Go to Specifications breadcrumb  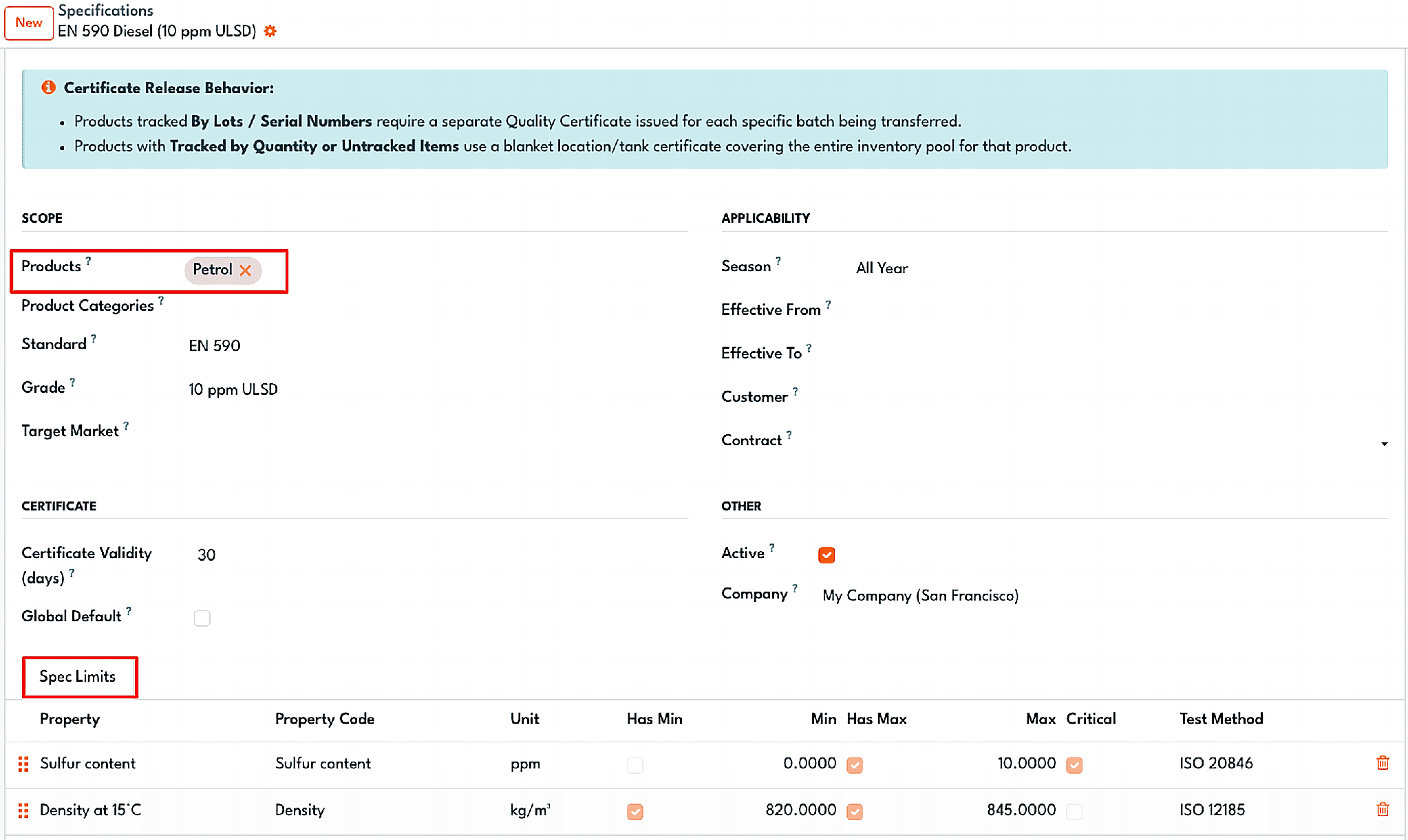coord(105,10)
